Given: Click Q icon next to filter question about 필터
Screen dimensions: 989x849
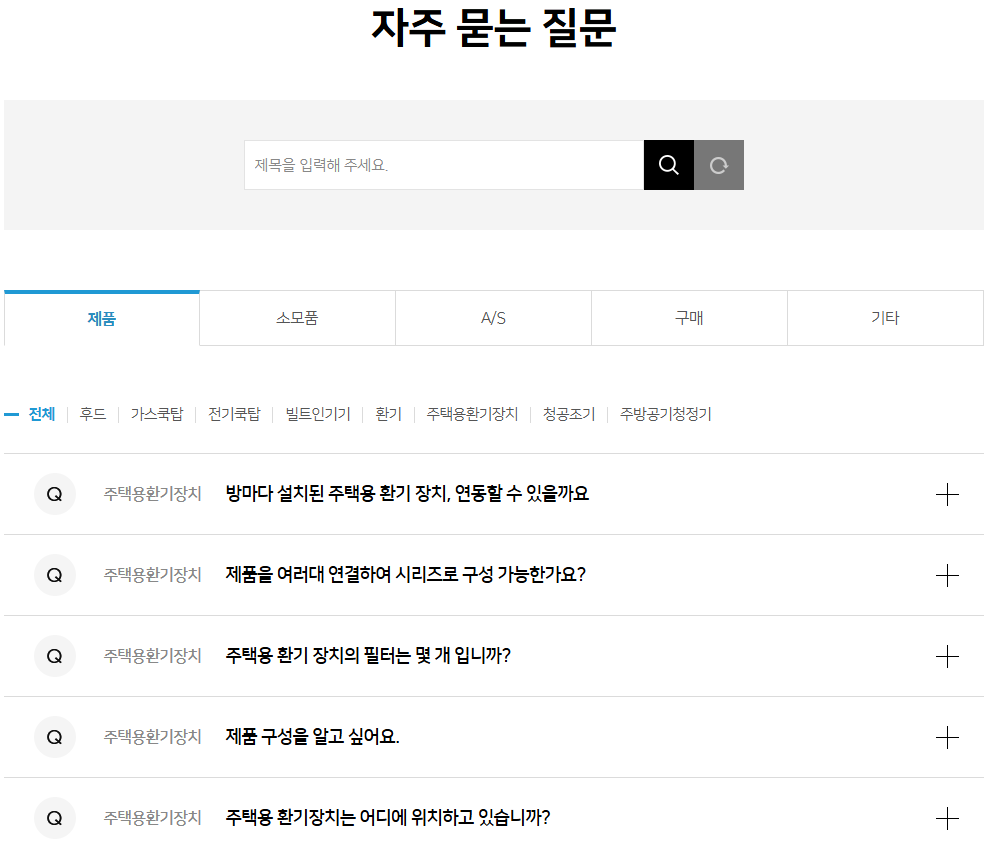Looking at the screenshot, I should point(55,656).
